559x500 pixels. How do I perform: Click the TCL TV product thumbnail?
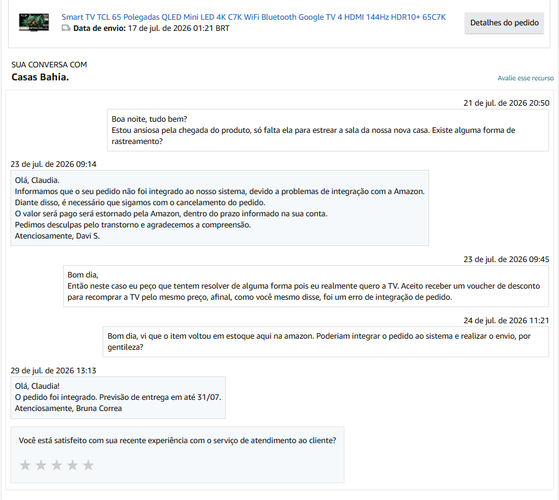pos(34,22)
